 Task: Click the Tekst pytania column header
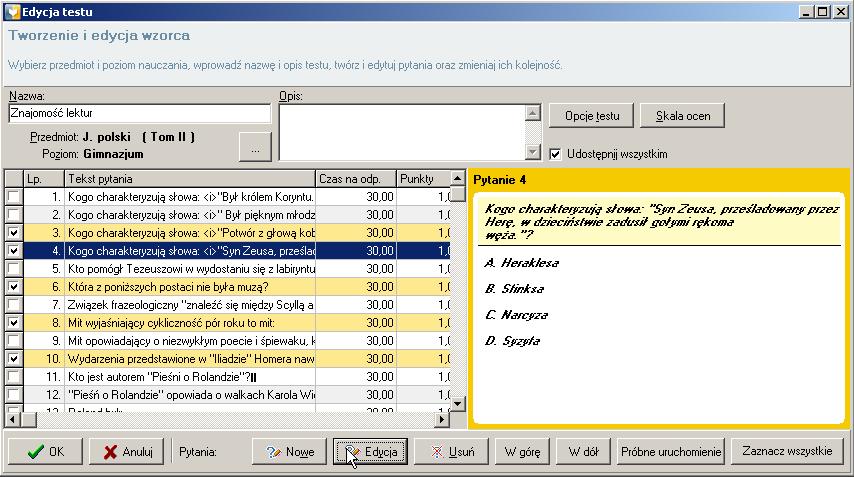coord(190,179)
